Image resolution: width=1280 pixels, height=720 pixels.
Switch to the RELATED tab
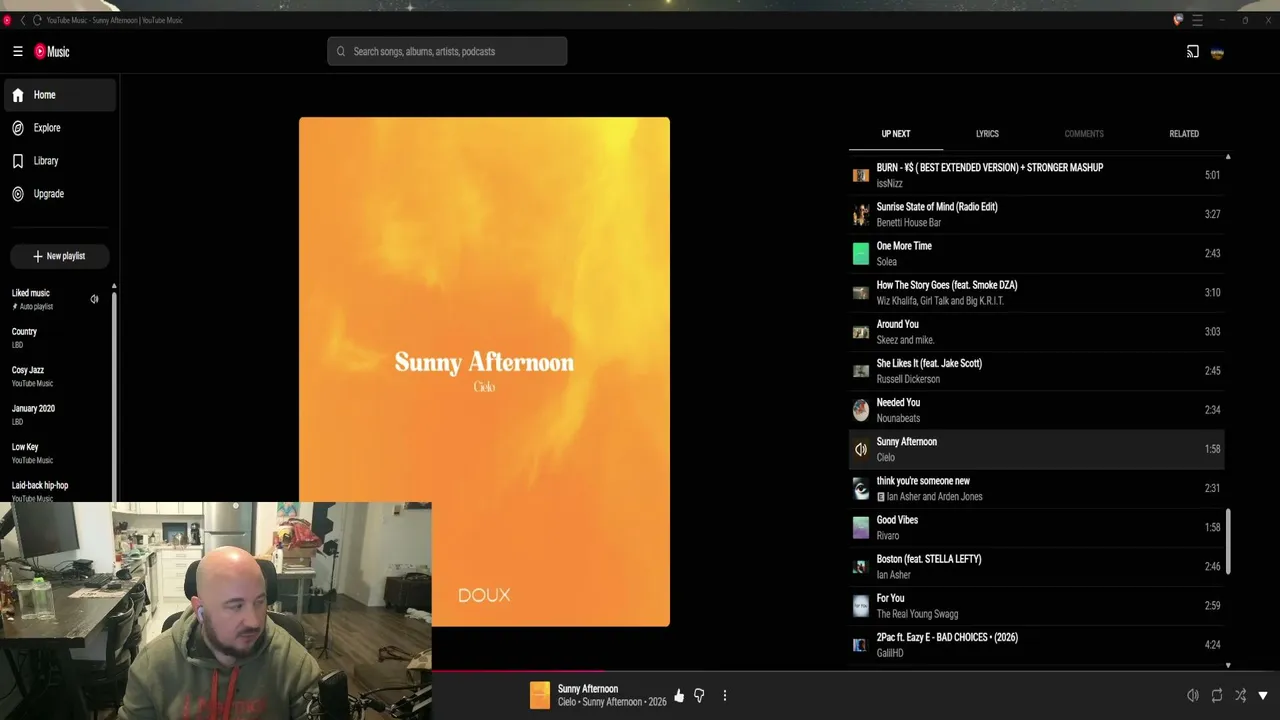point(1184,134)
